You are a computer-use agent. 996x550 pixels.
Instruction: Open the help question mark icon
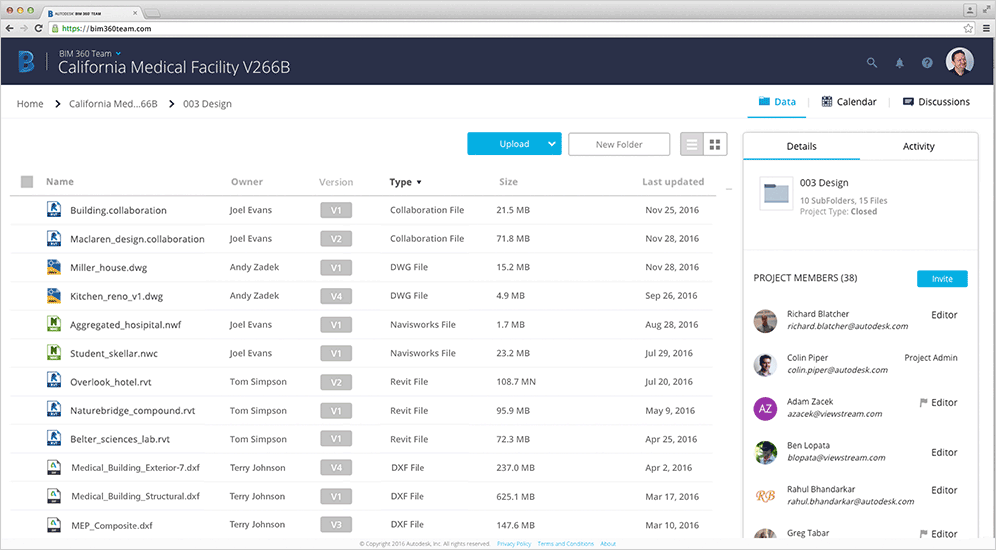point(927,63)
